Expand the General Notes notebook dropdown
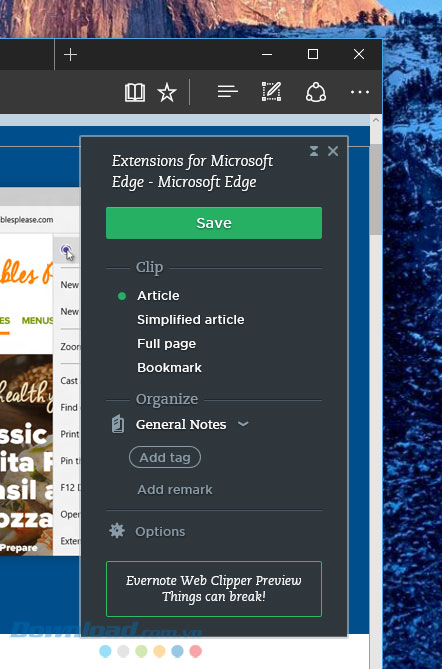The image size is (442, 669). click(243, 424)
